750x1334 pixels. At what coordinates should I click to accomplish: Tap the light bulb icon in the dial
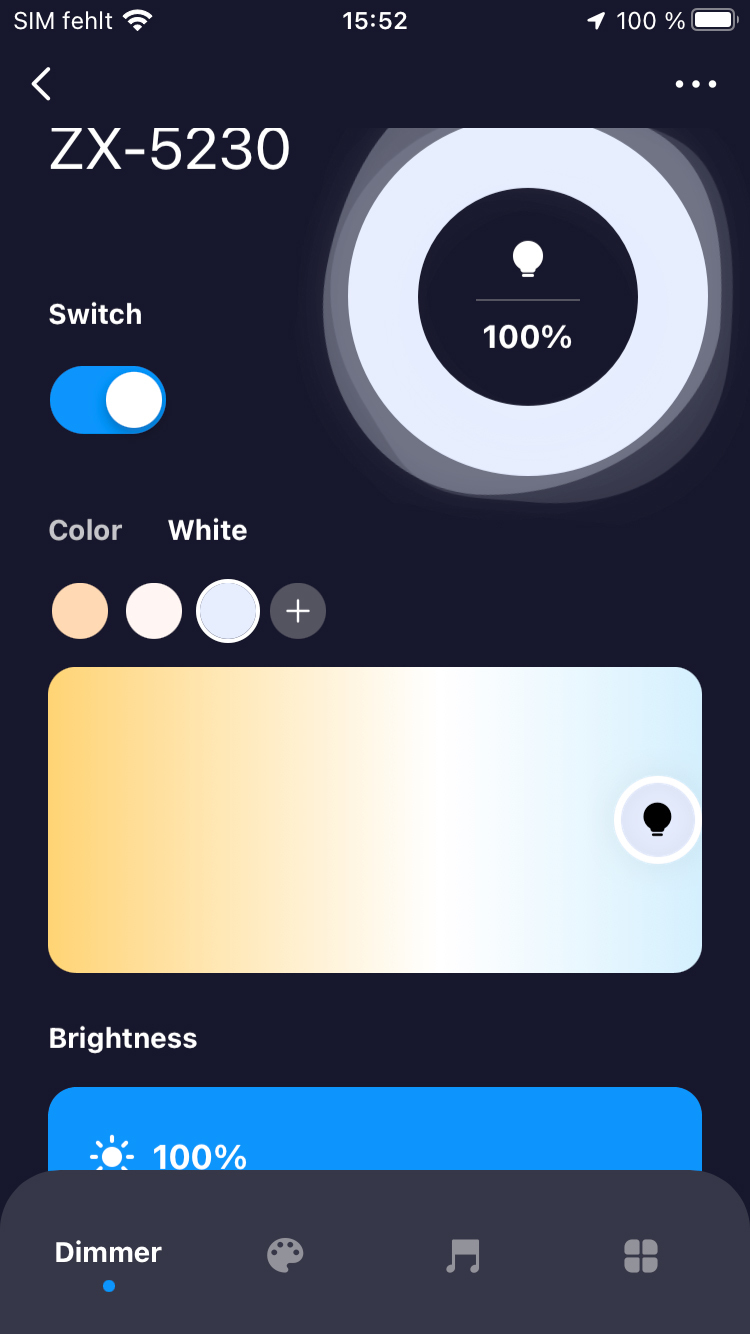coord(527,259)
